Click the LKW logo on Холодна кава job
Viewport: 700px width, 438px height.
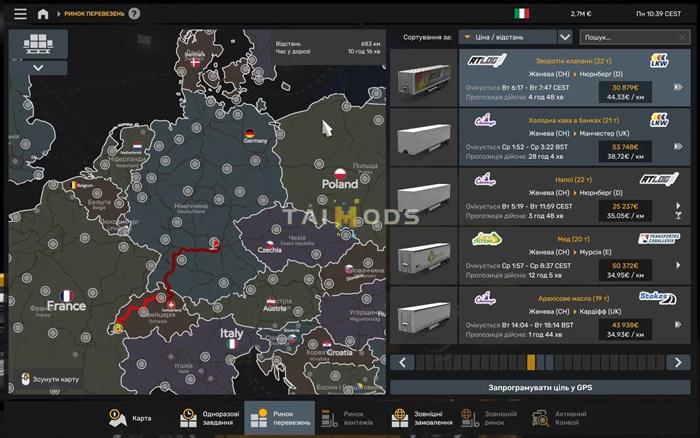(x=659, y=120)
